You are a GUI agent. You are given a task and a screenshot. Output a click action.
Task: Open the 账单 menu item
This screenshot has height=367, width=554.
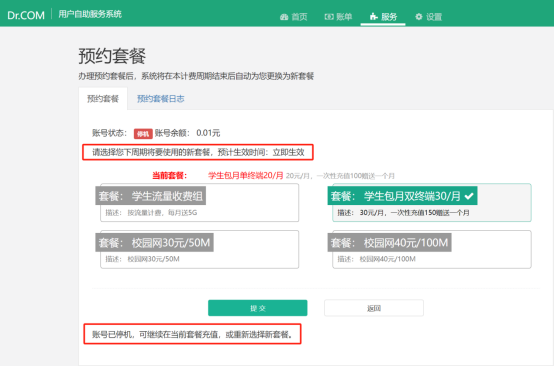(338, 17)
